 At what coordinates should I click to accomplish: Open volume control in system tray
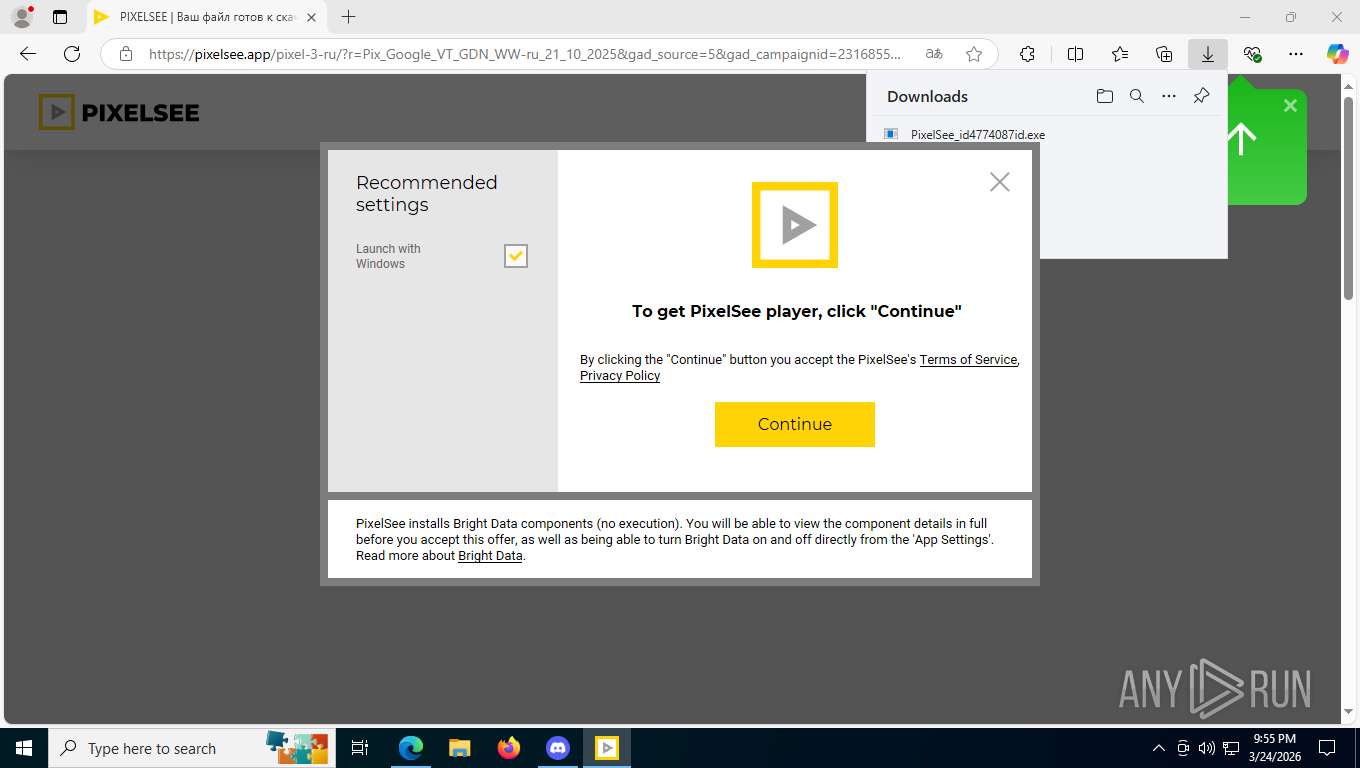pos(1206,748)
